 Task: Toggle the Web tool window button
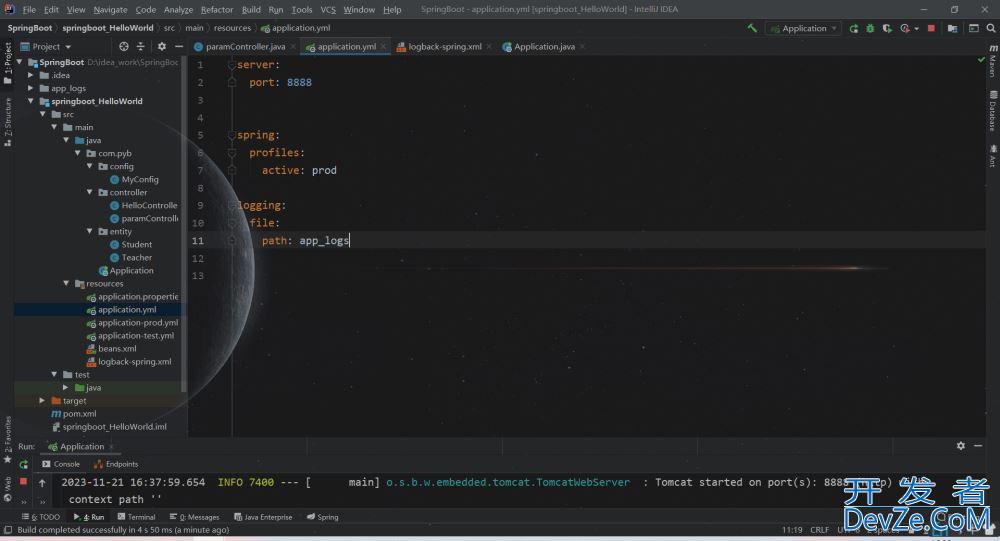click(8, 489)
